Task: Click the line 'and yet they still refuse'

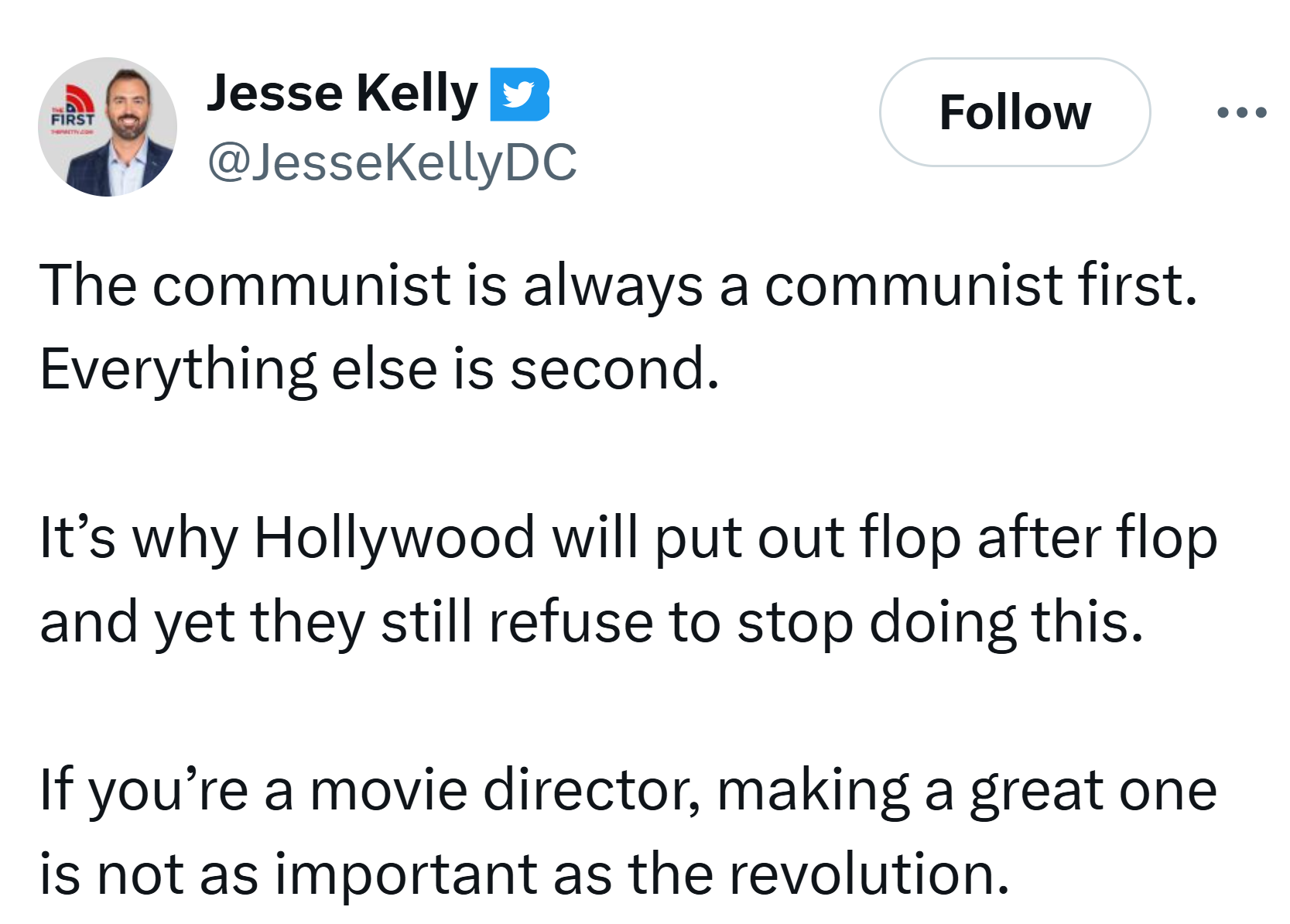Action: click(x=591, y=622)
